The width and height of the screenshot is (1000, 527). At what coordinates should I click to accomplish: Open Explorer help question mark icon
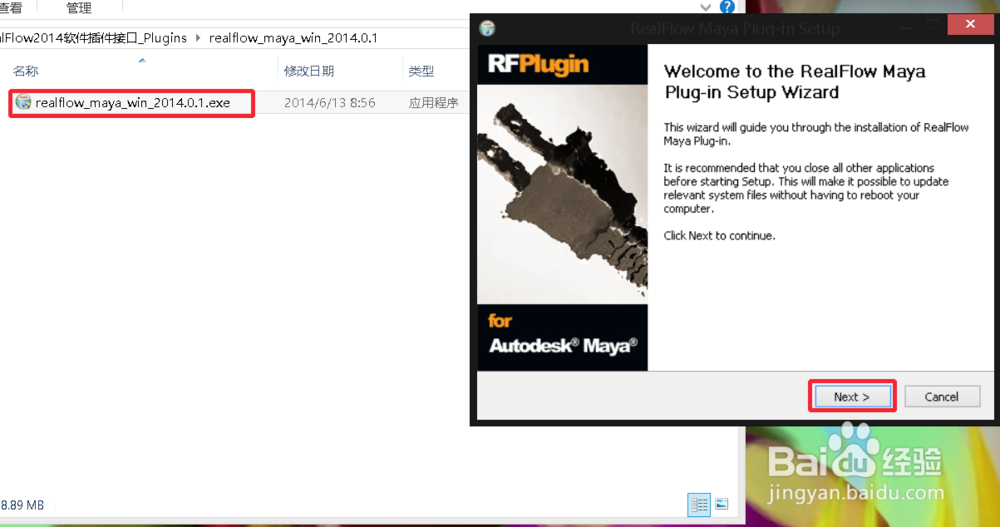pos(727,7)
